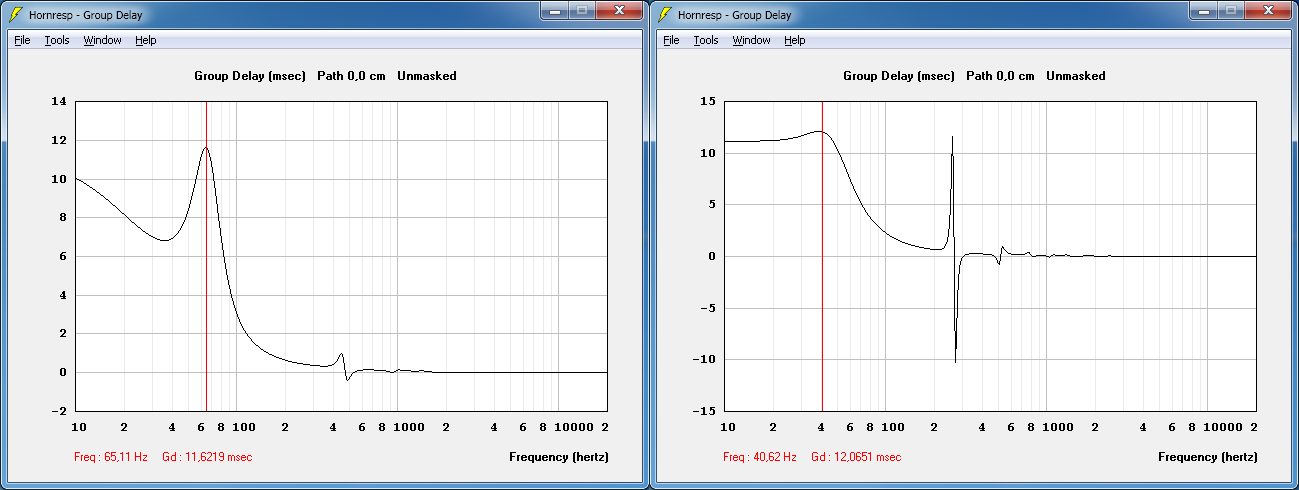Open Help menu in left Group Delay window
The width and height of the screenshot is (1299, 490).
coord(146,40)
